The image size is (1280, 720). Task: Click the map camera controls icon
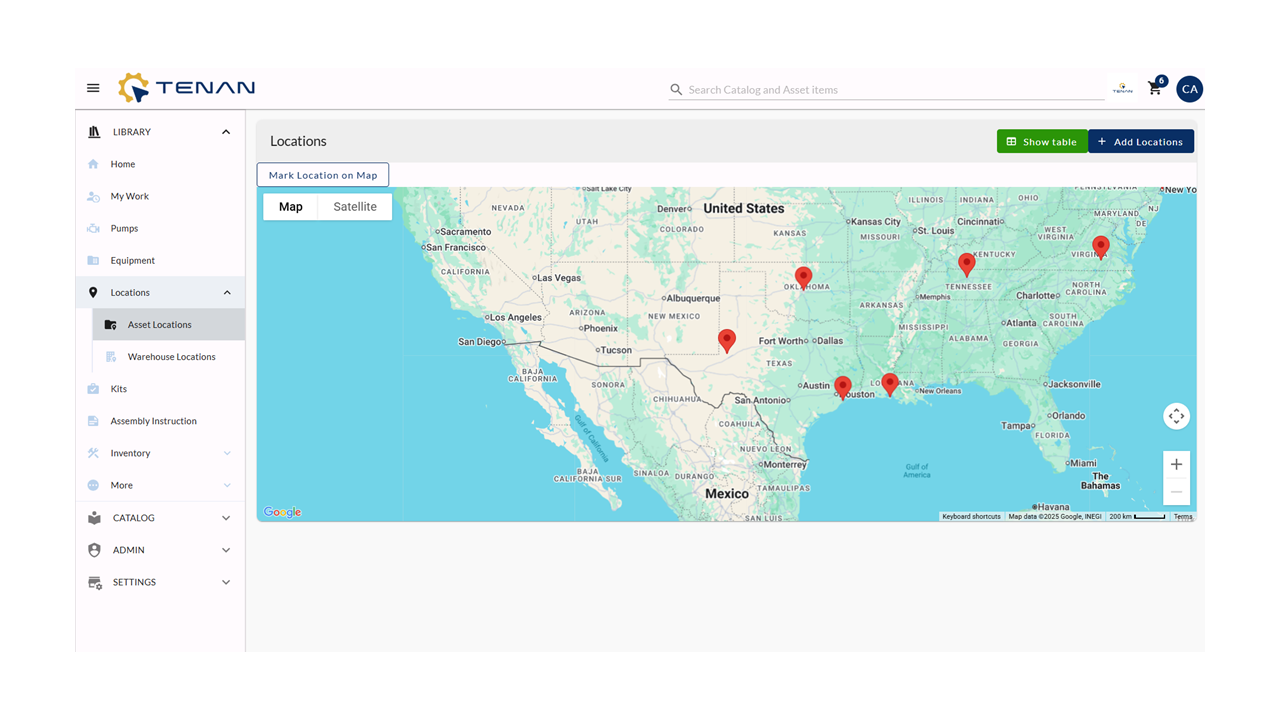coord(1176,416)
